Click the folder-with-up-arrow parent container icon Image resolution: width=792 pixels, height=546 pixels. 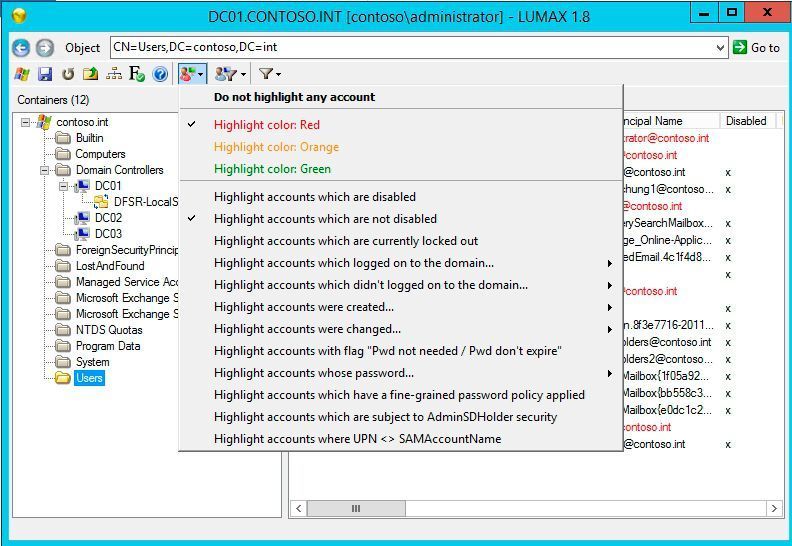point(90,74)
